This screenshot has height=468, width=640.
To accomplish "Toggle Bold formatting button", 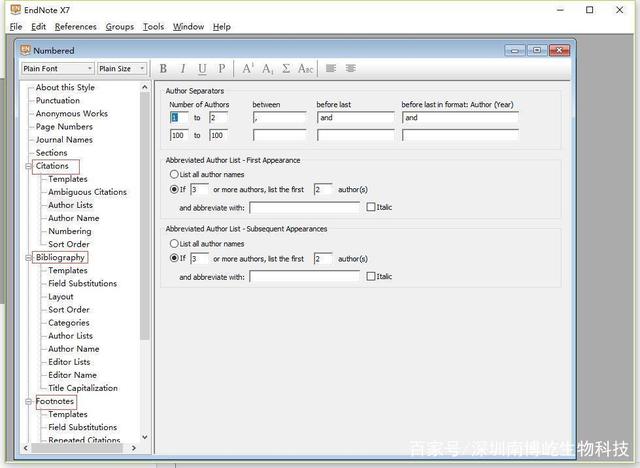I will (163, 69).
